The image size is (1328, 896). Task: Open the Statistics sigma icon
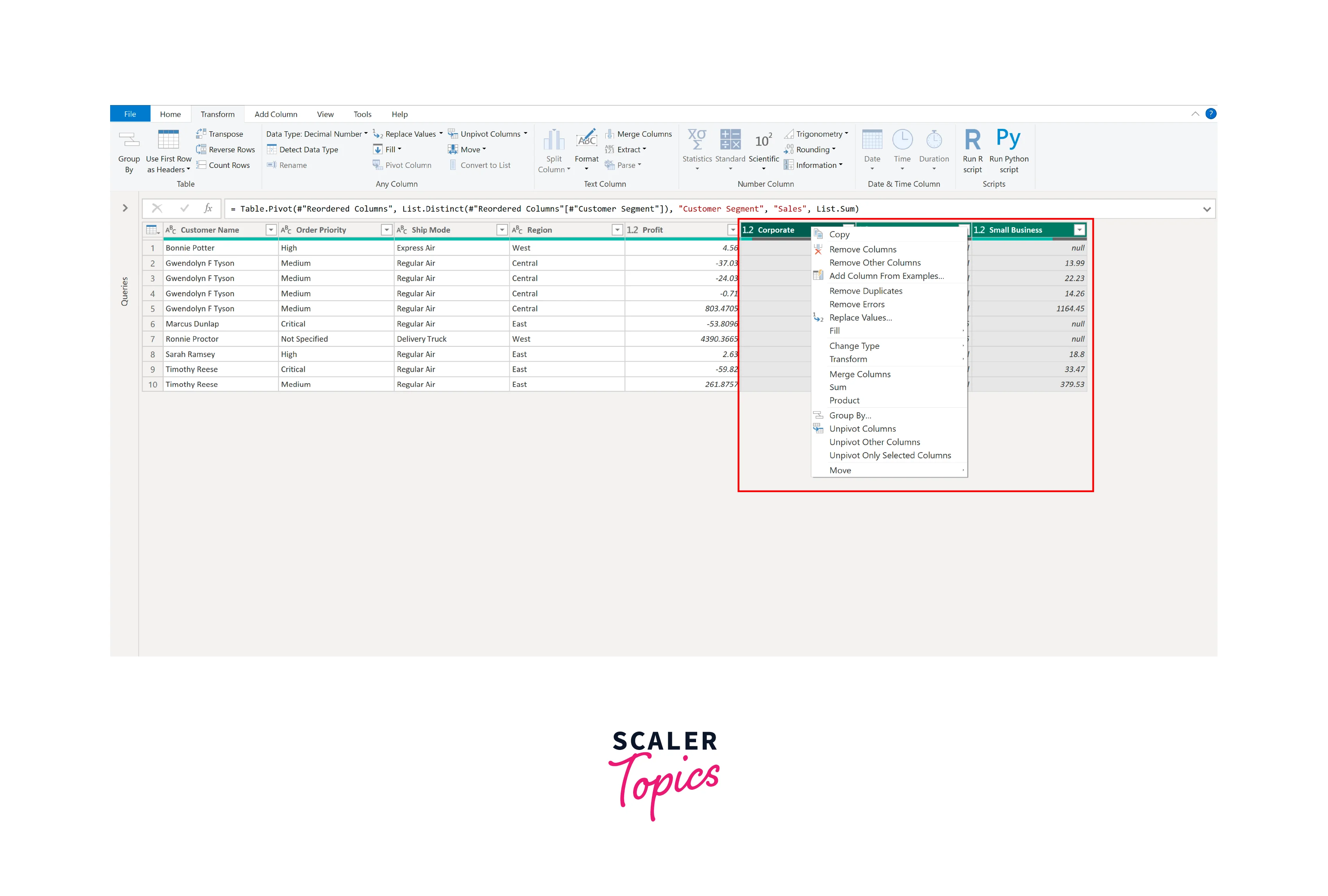[x=696, y=139]
